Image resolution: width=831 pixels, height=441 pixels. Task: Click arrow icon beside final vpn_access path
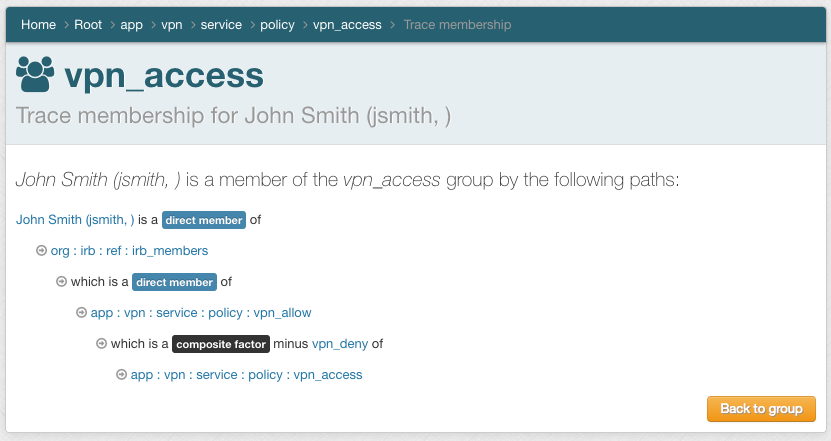click(122, 375)
